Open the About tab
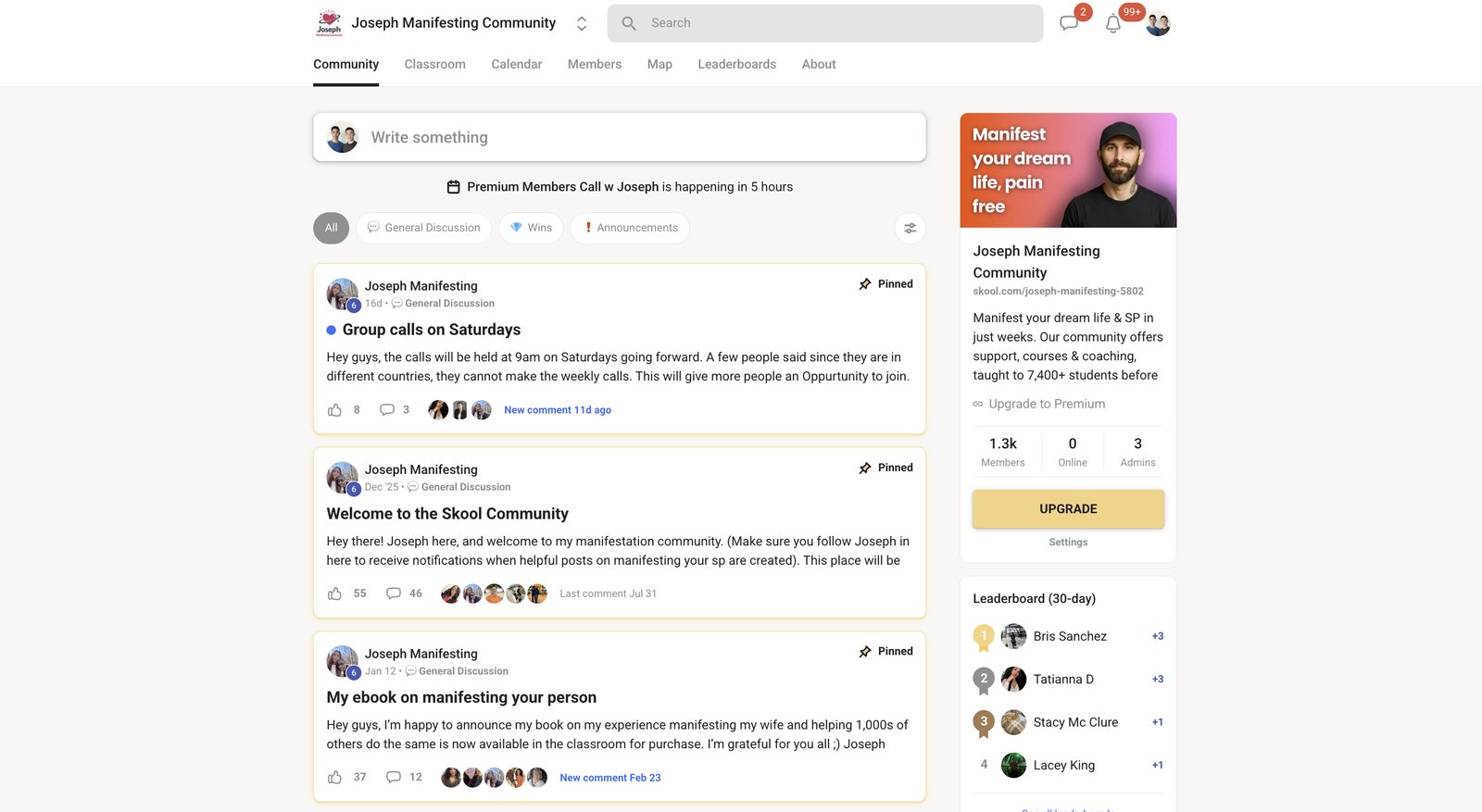Image resolution: width=1482 pixels, height=812 pixels. point(819,64)
